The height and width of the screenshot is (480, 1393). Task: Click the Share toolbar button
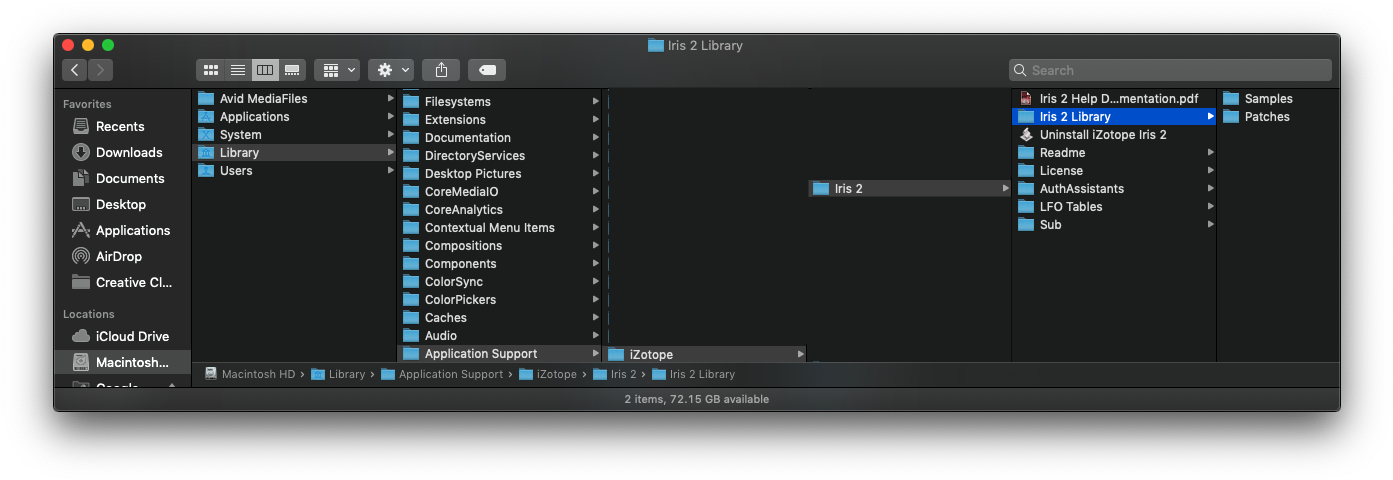pos(441,70)
